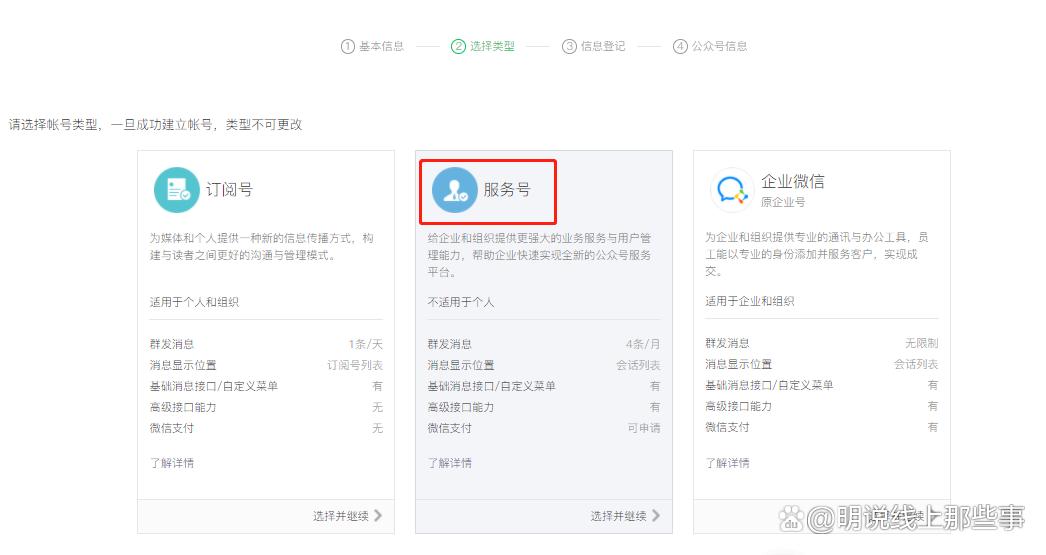The image size is (1046, 555).
Task: Click 适用于个人和组织 text
Action: click(x=194, y=302)
